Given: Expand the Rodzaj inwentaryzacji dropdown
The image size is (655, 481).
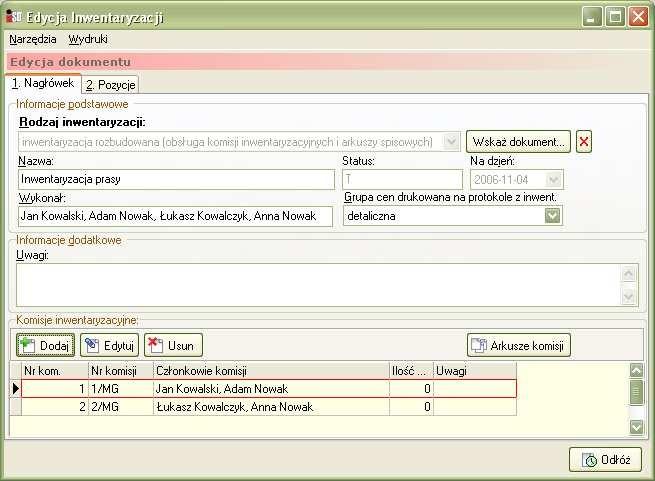Looking at the screenshot, I should tap(451, 142).
